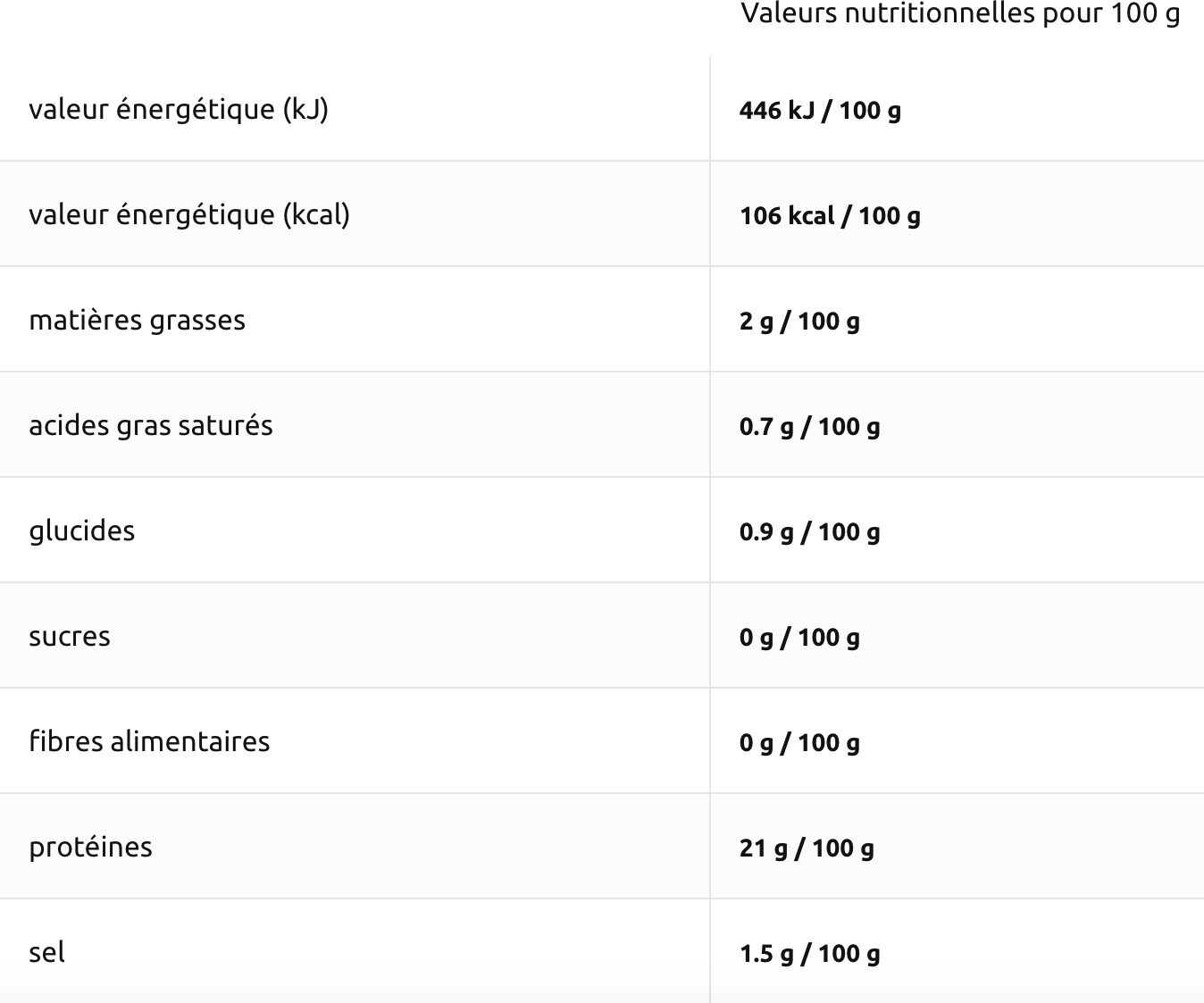Select the 'fibres alimentaires' label
This screenshot has height=1003, width=1204.
[149, 741]
